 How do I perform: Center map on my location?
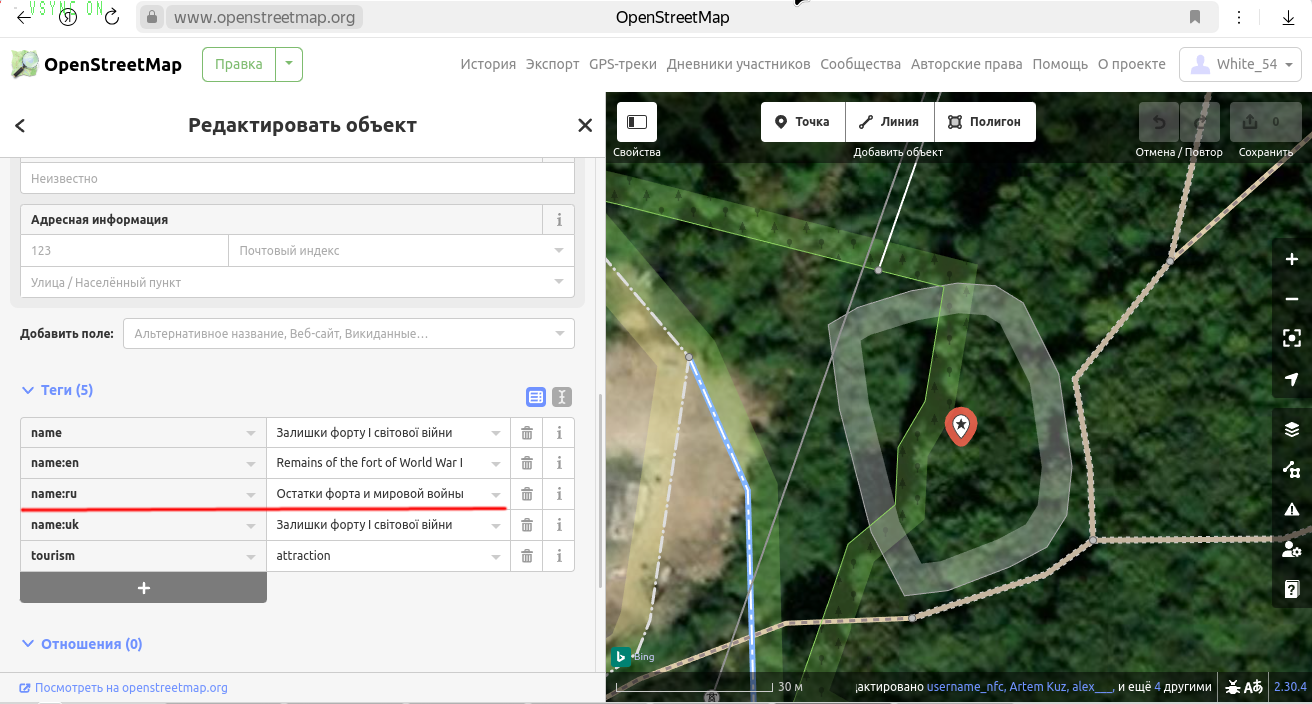(1291, 379)
